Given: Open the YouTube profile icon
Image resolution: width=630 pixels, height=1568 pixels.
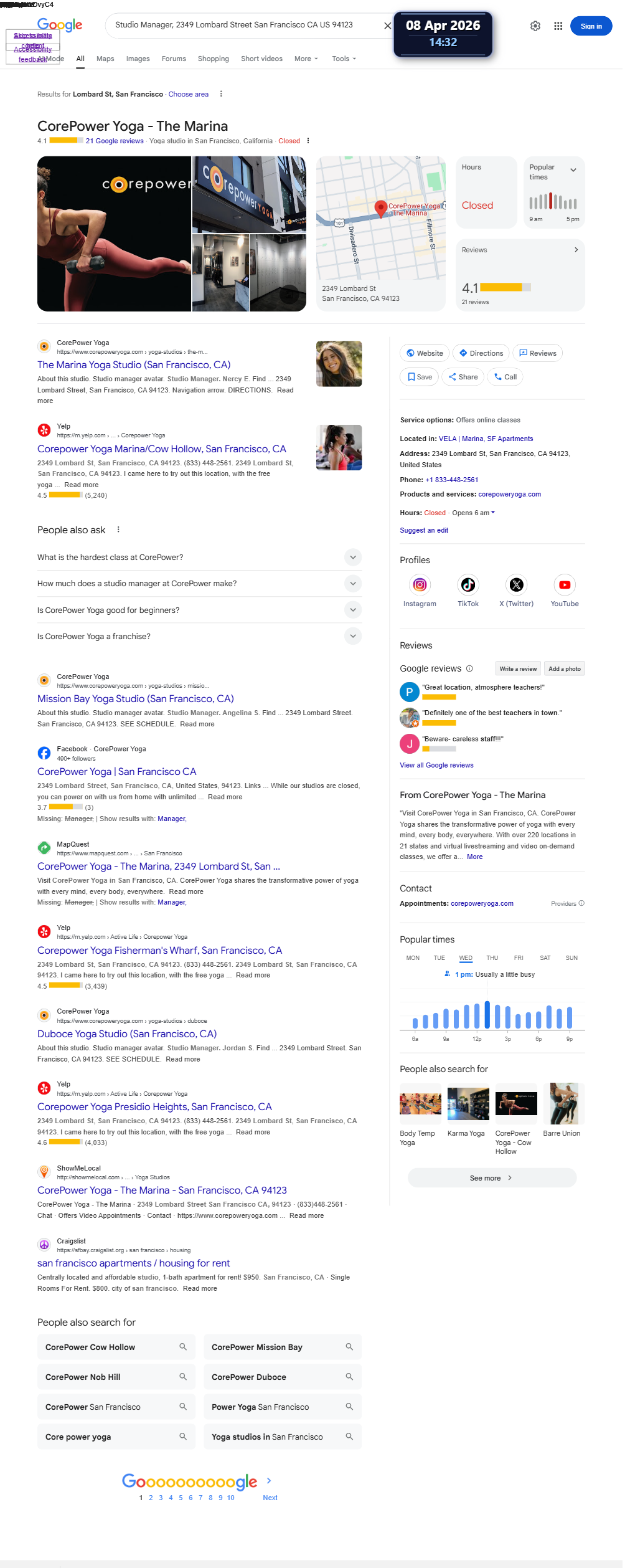Looking at the screenshot, I should [564, 585].
